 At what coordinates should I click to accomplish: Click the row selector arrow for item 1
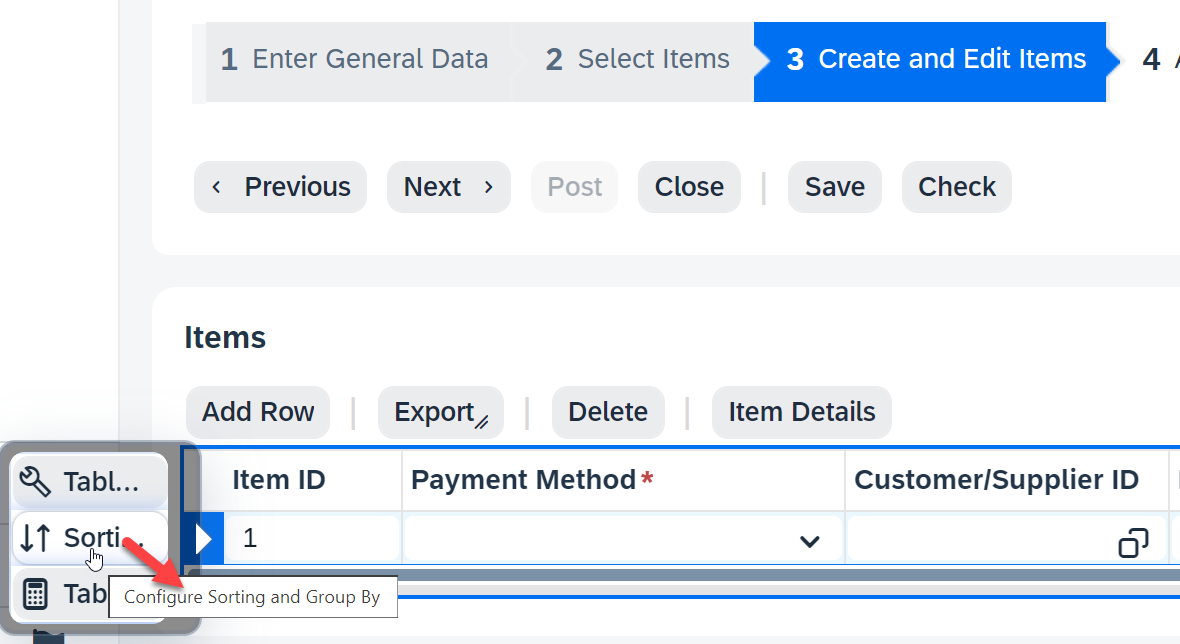pos(203,539)
